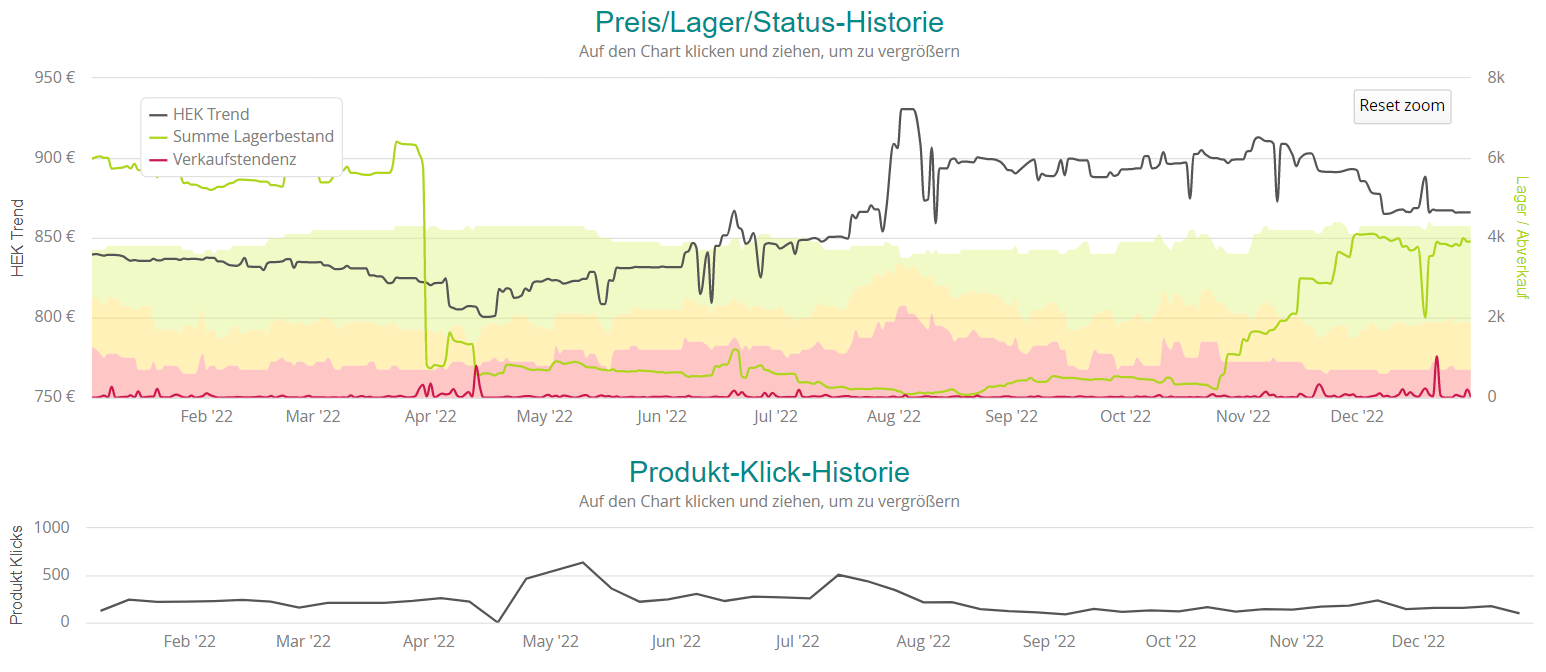Select Aug '22 label on the price chart axis
The image size is (1546, 672).
coord(893,417)
